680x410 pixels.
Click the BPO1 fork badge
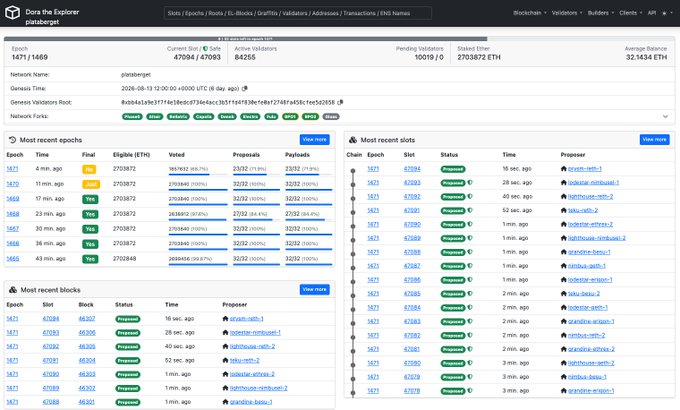coord(290,116)
